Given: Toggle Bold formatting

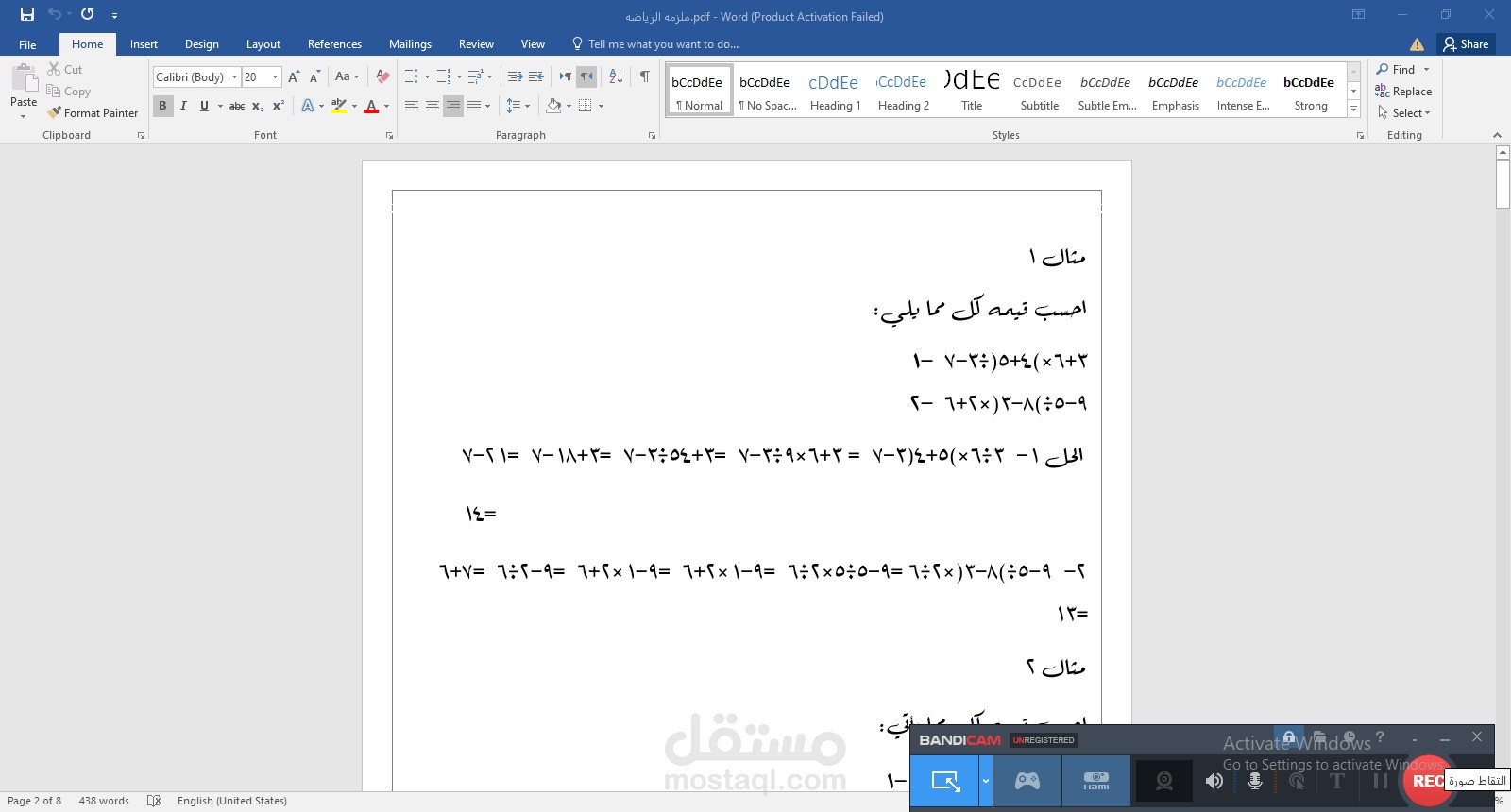Looking at the screenshot, I should [162, 106].
